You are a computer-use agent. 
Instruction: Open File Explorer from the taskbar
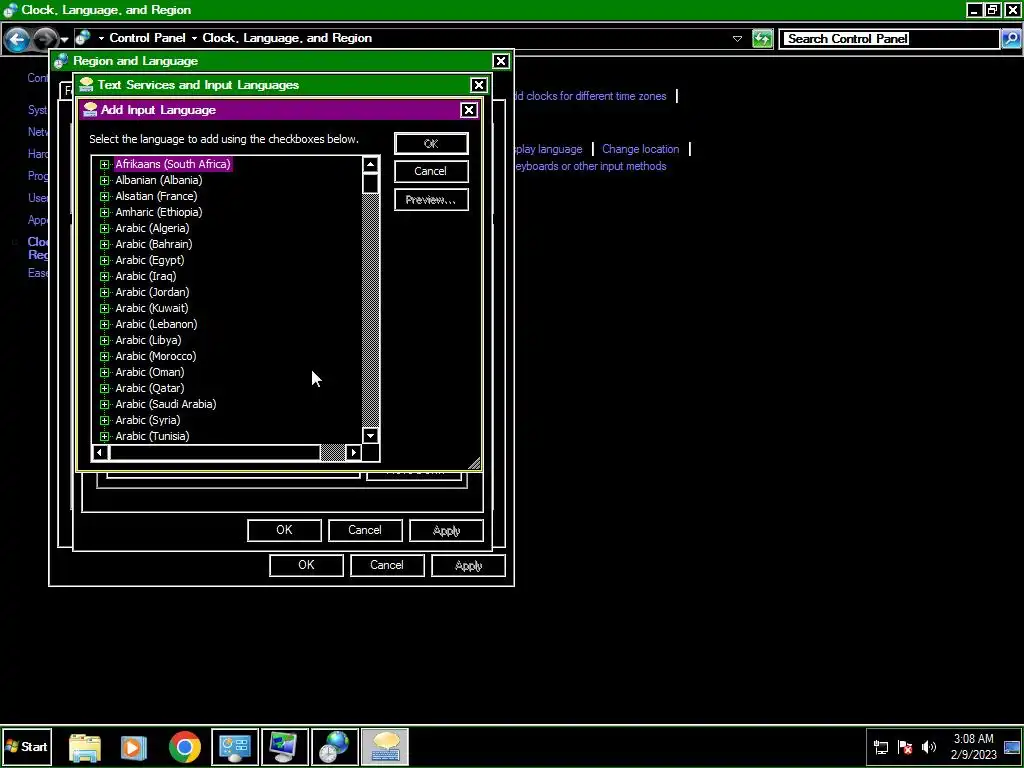click(85, 747)
